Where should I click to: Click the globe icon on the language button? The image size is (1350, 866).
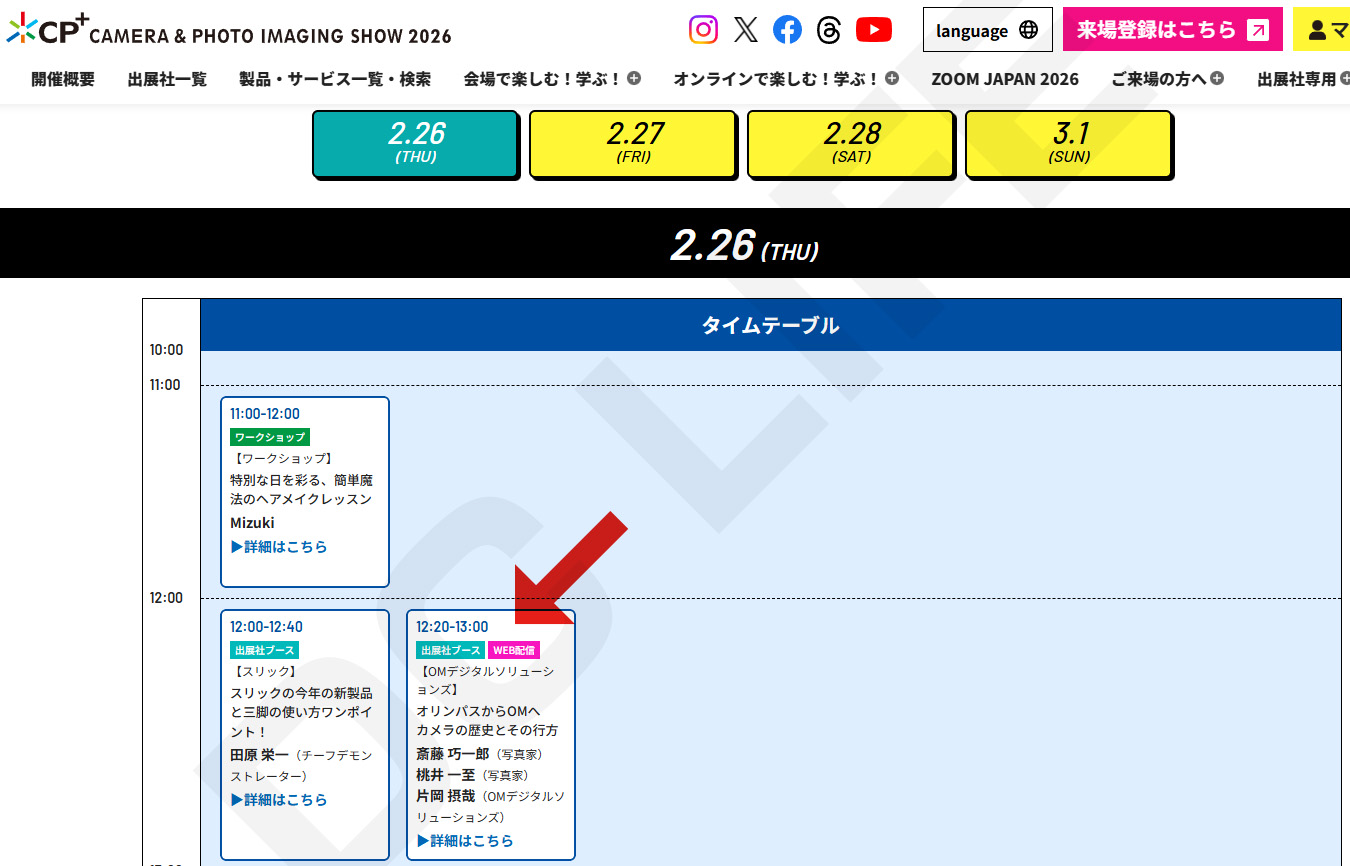click(1030, 30)
